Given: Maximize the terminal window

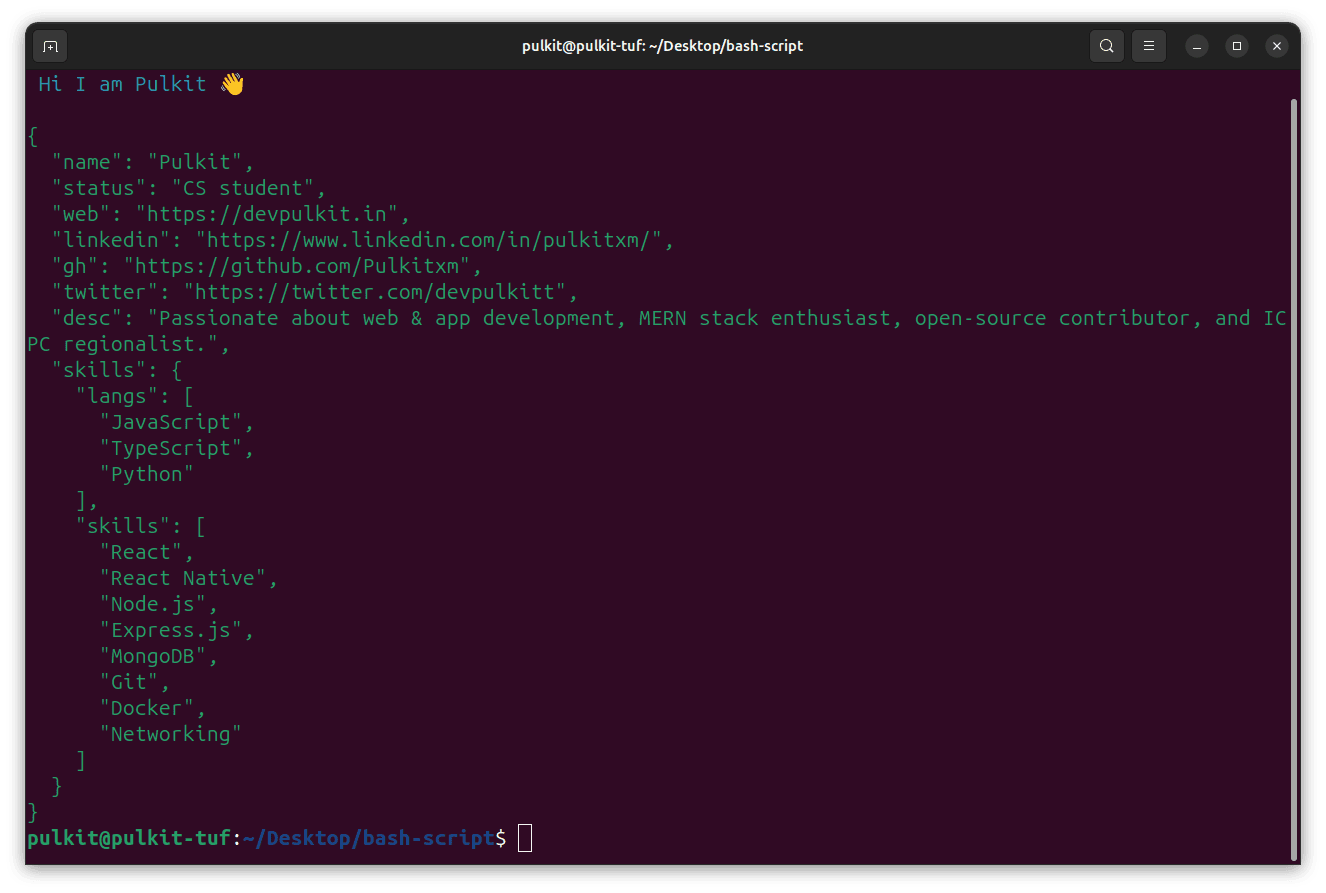Looking at the screenshot, I should coord(1237,46).
